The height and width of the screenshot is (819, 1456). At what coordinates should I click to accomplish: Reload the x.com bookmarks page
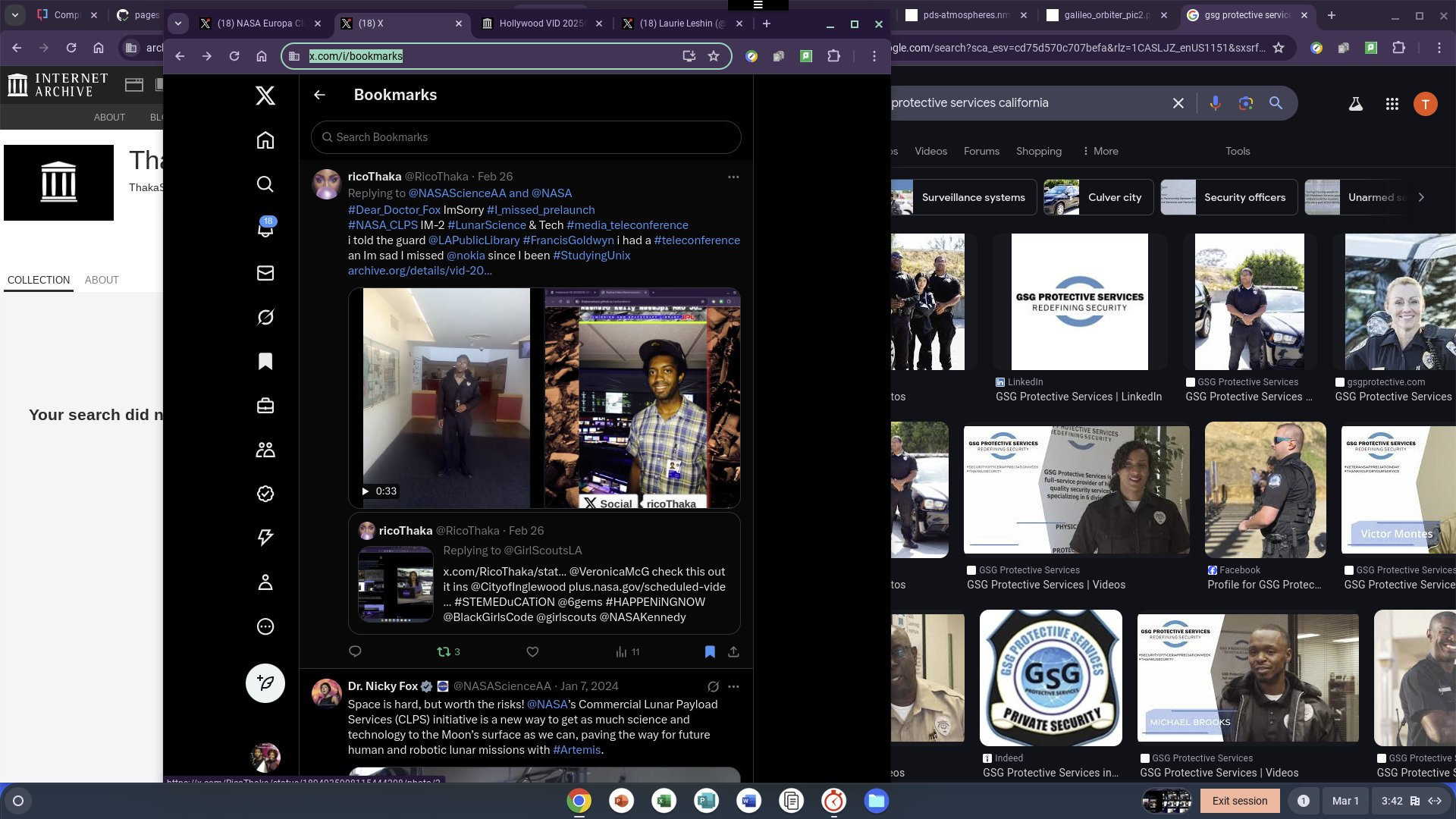(x=234, y=56)
